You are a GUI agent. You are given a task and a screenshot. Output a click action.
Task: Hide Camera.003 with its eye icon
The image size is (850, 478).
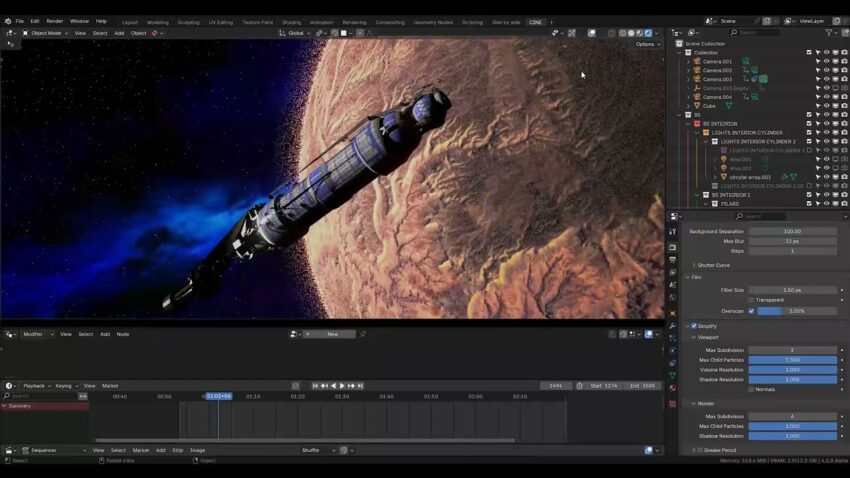pyautogui.click(x=826, y=79)
